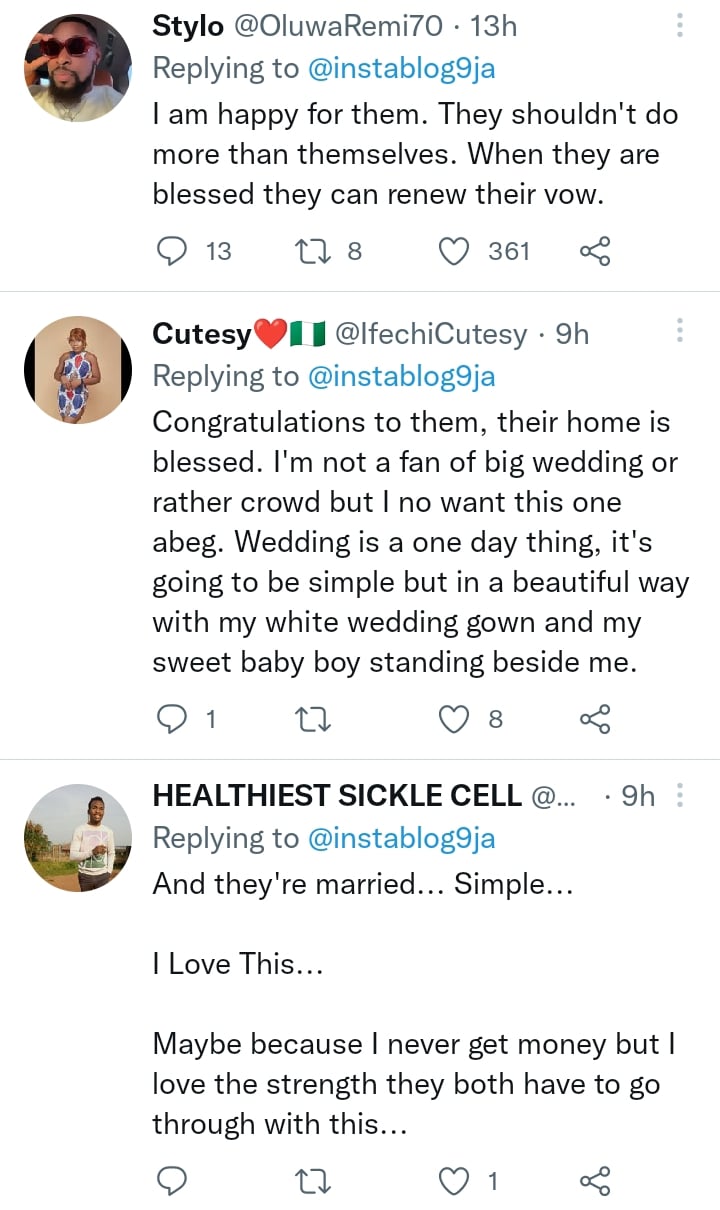Like Stylo's tweet with 361 likes

tap(456, 250)
